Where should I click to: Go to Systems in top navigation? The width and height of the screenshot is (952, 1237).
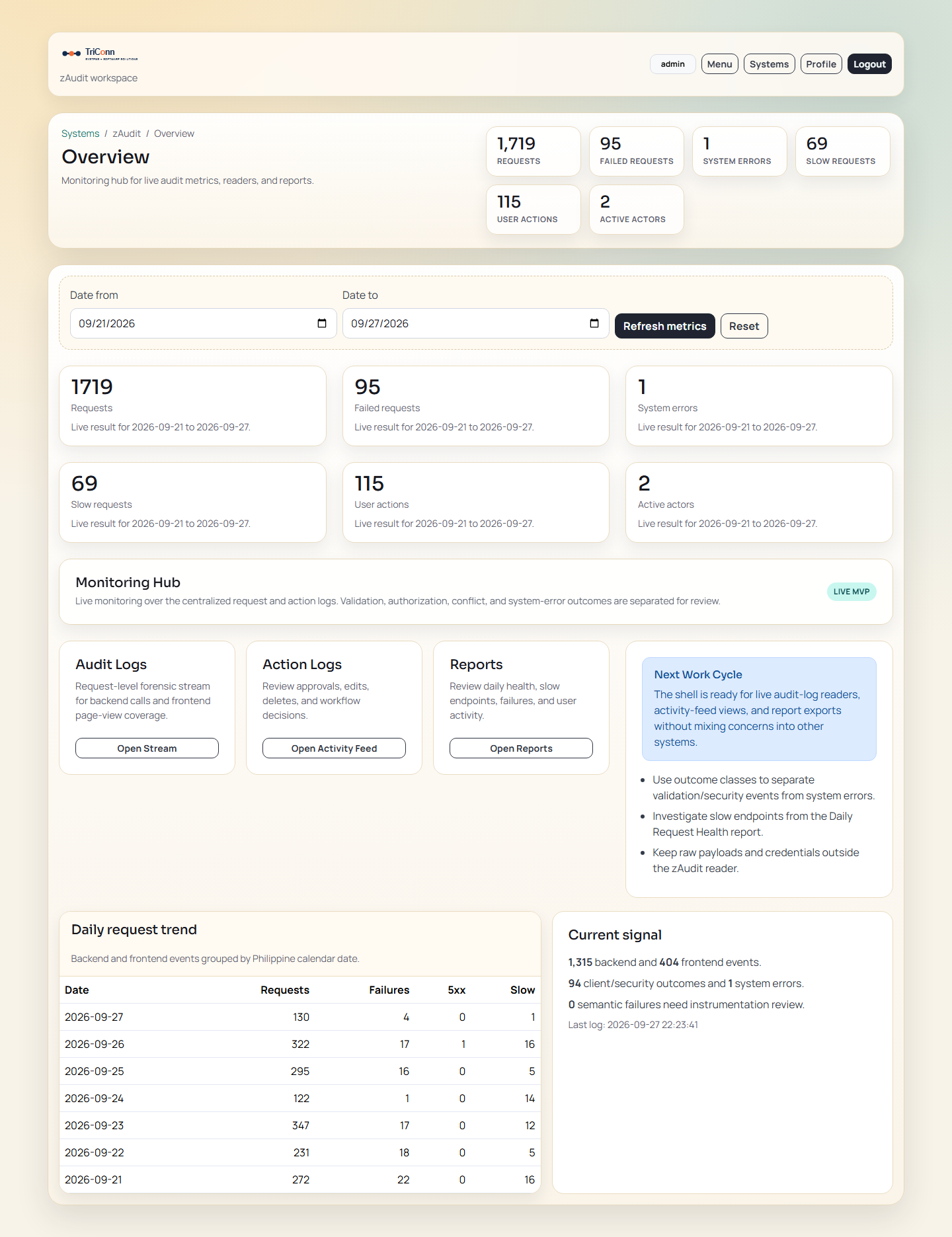(769, 64)
